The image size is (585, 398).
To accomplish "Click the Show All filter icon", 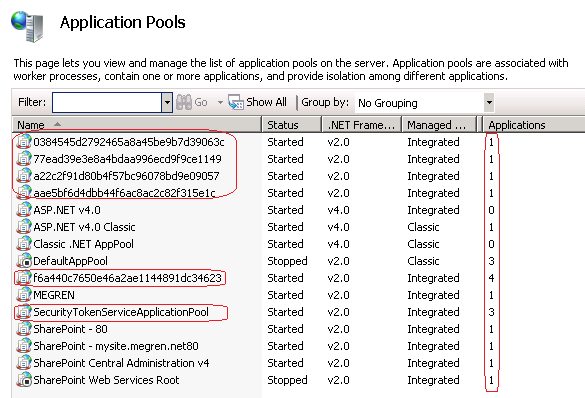I will [x=235, y=102].
